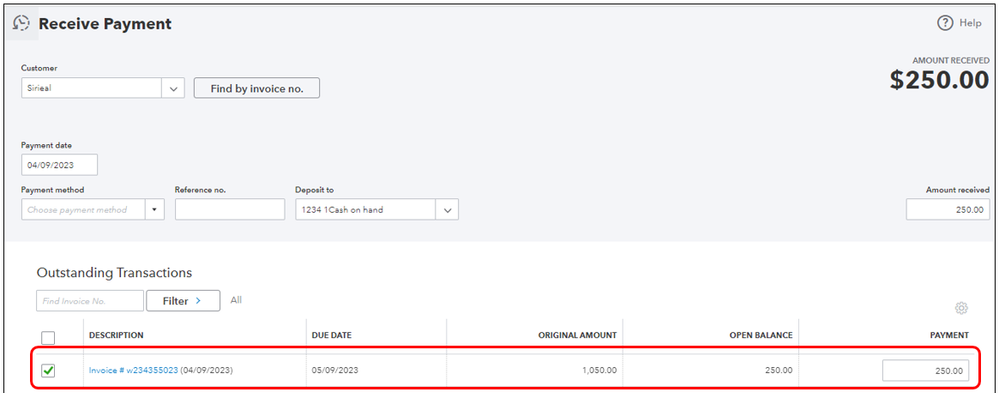Click the DUE DATE column header

[331, 335]
